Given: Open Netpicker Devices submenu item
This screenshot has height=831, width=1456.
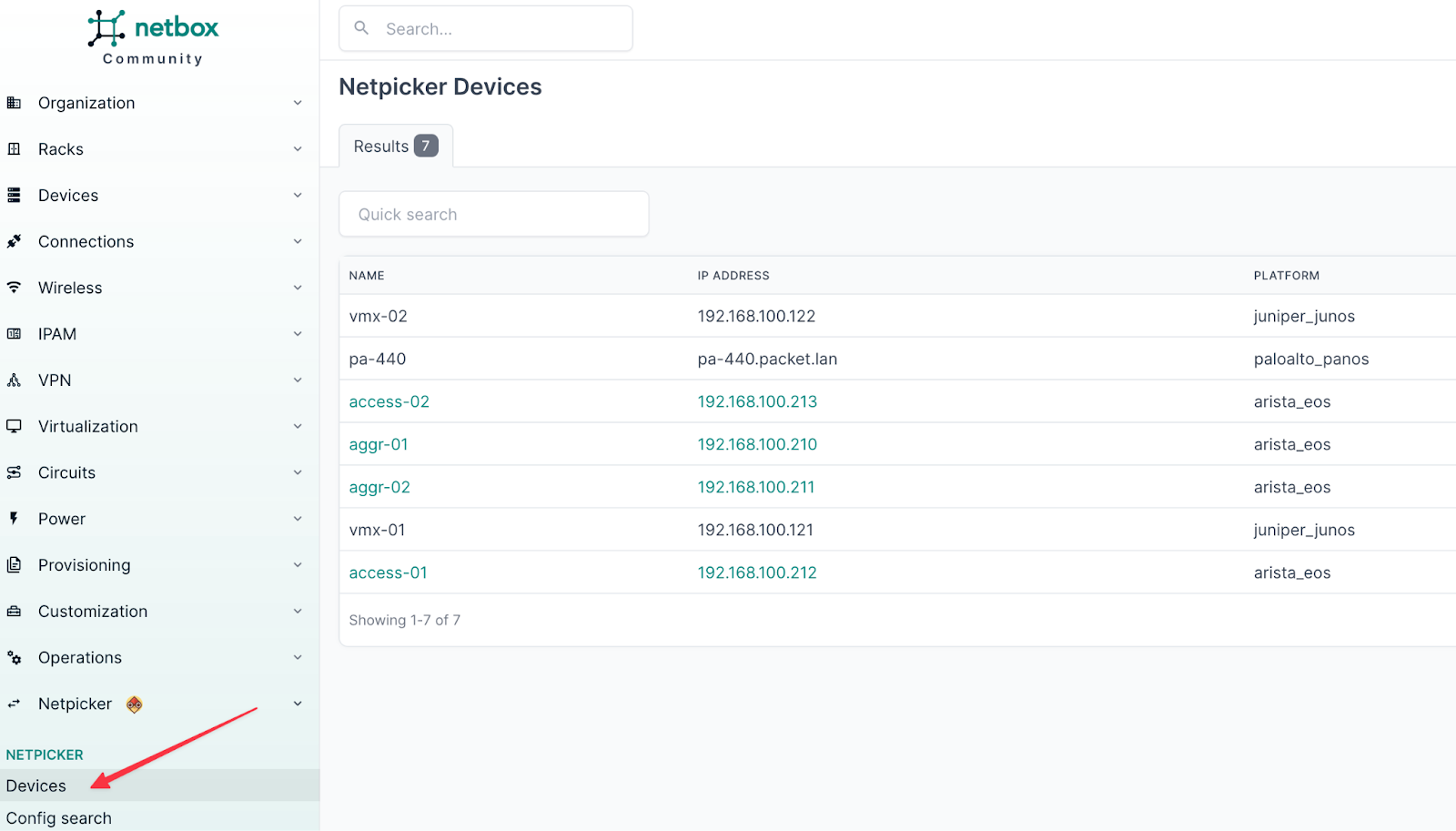Looking at the screenshot, I should [x=159, y=785].
